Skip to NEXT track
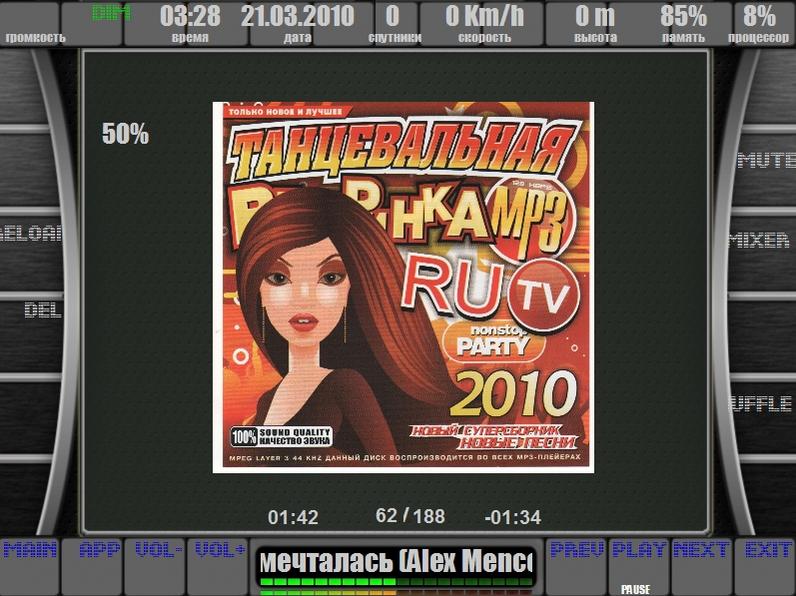Screen dimensions: 796x596 pyautogui.click(x=700, y=551)
